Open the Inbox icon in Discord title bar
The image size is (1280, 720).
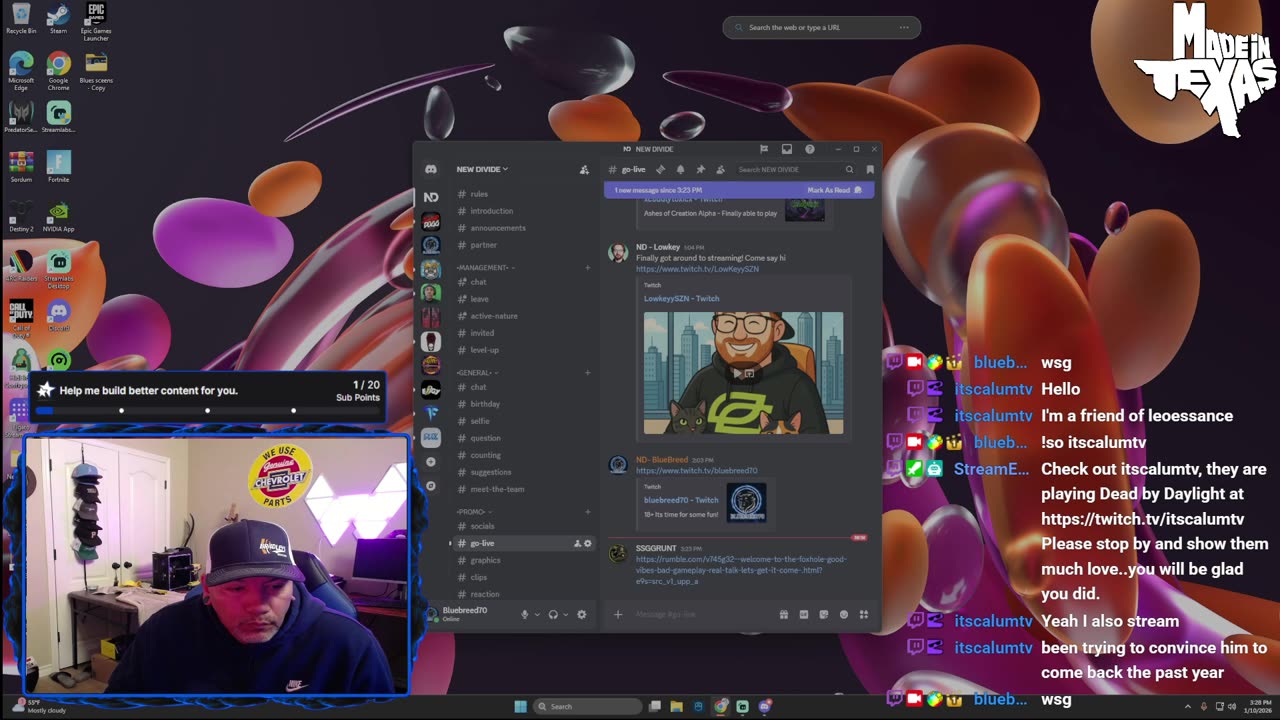tap(787, 149)
